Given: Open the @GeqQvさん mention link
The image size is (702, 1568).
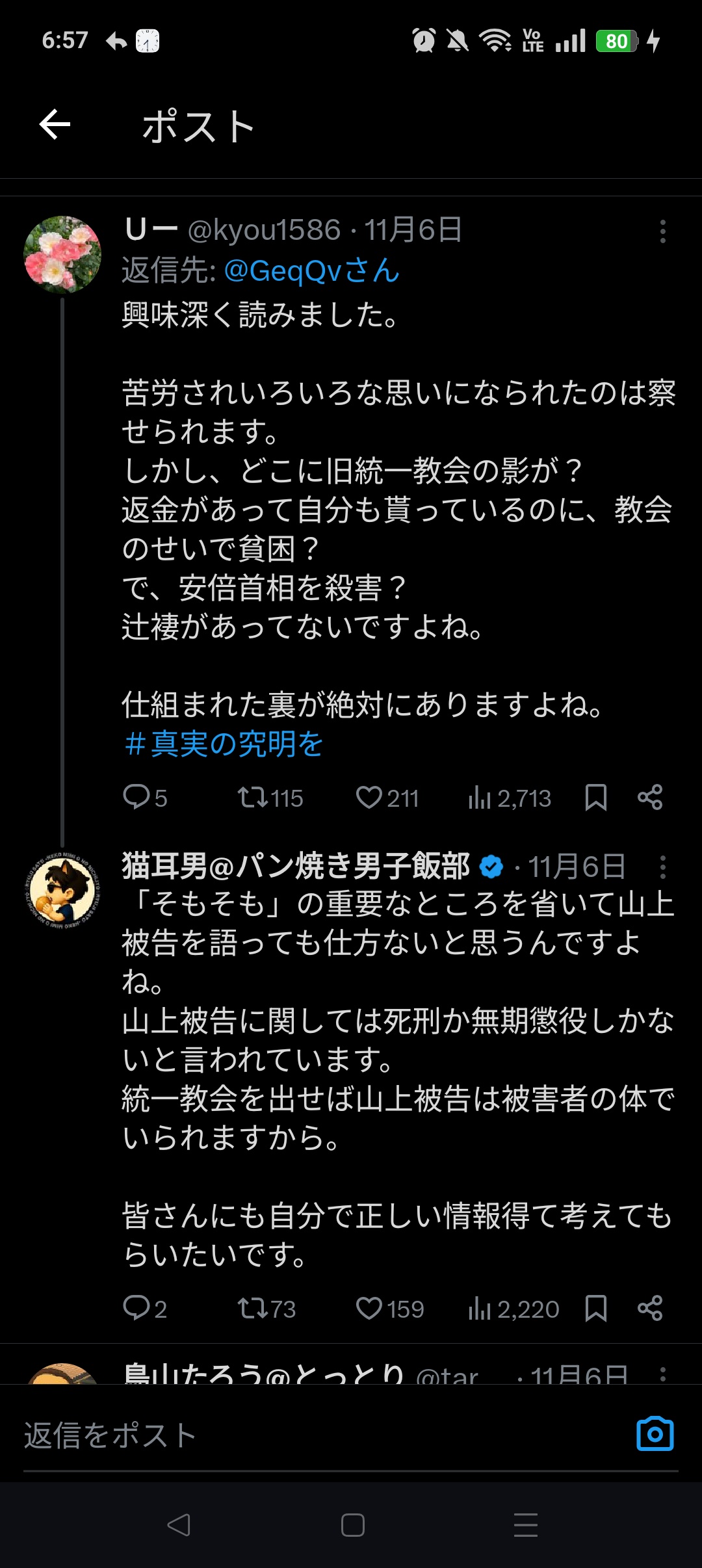Looking at the screenshot, I should pyautogui.click(x=311, y=270).
